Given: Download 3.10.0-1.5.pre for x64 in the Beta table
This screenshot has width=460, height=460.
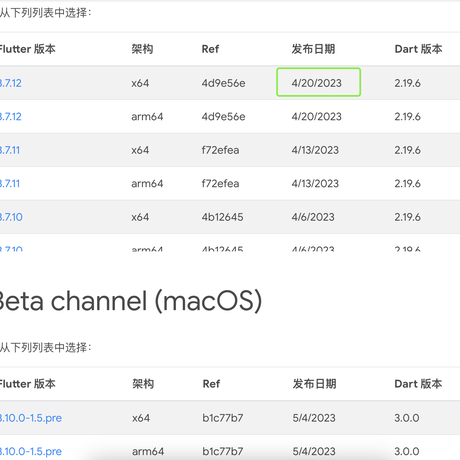Looking at the screenshot, I should (31, 418).
